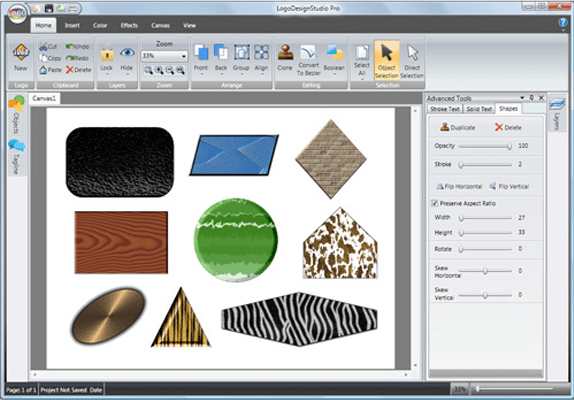Open the round application logo menu
The image size is (574, 400).
17,13
